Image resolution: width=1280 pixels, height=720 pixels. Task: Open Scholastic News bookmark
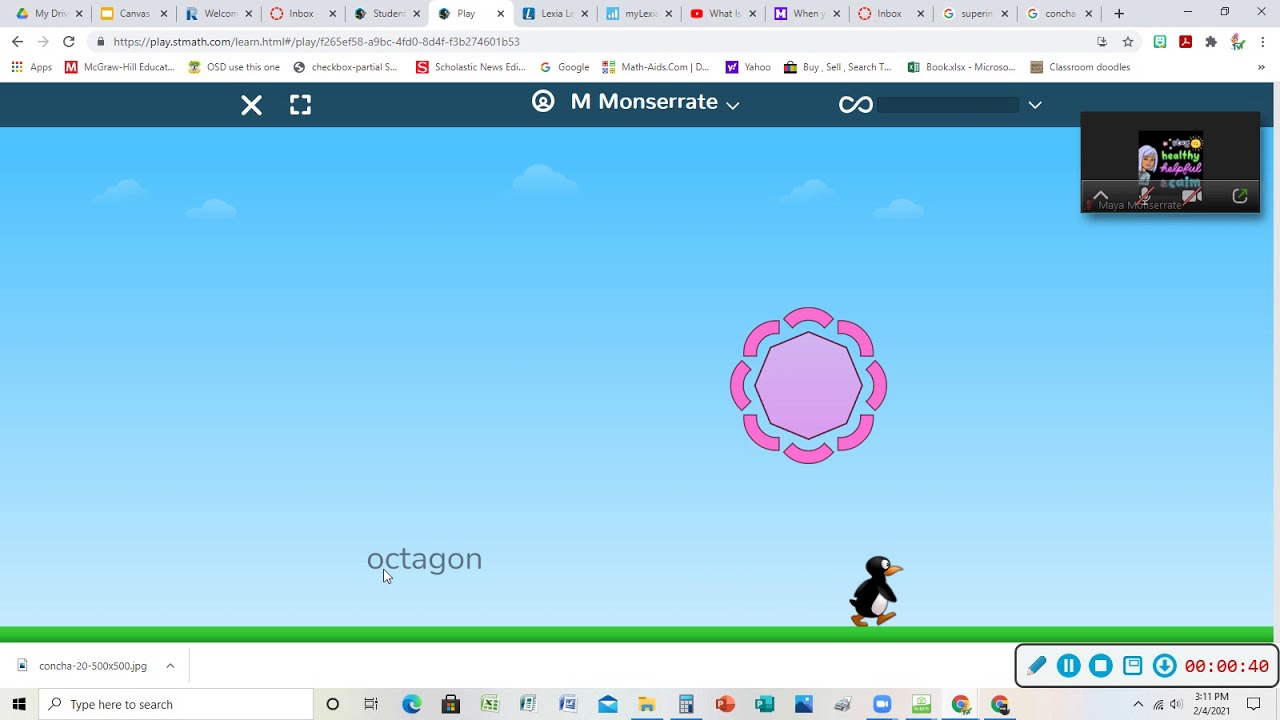[470, 67]
